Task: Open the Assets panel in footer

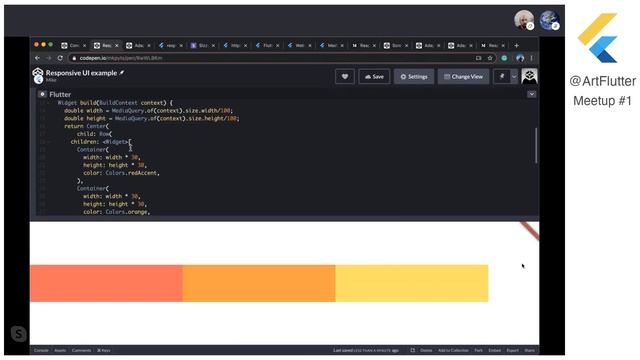Action: [x=60, y=350]
